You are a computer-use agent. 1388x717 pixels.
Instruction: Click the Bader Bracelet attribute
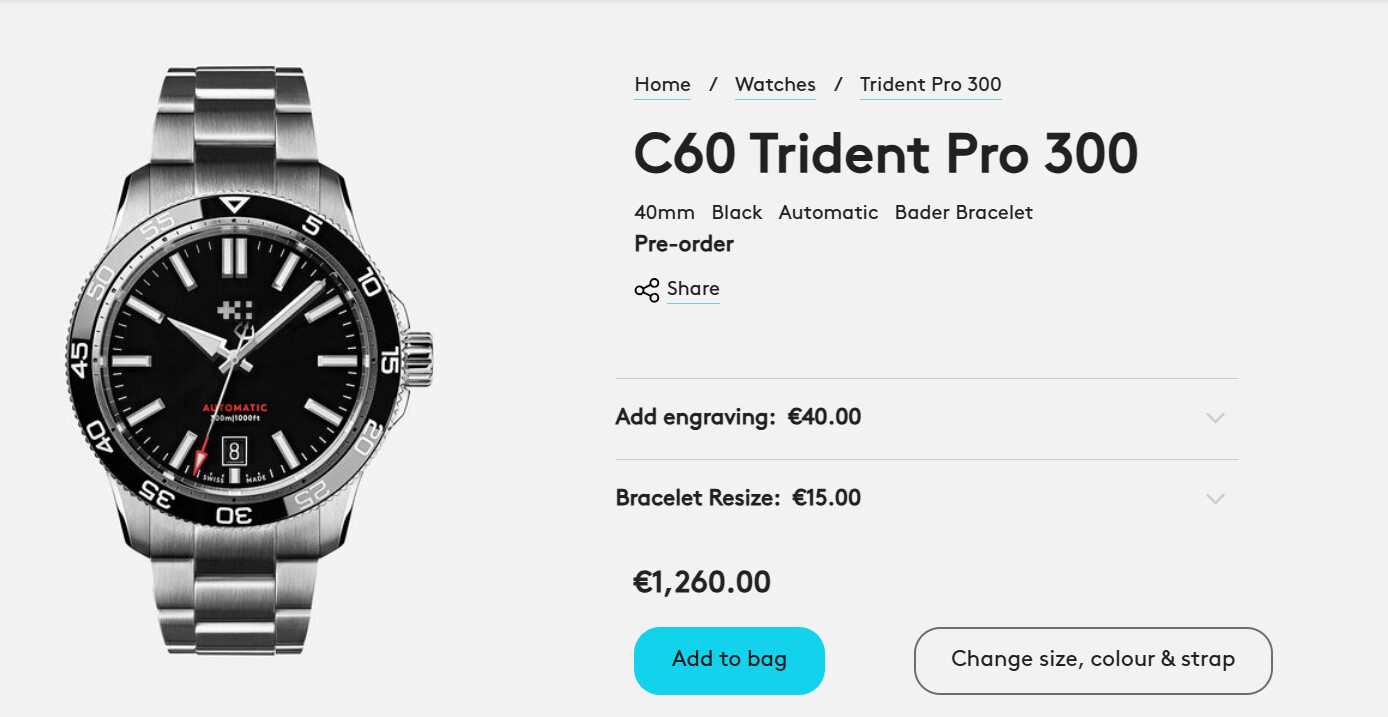(x=963, y=213)
